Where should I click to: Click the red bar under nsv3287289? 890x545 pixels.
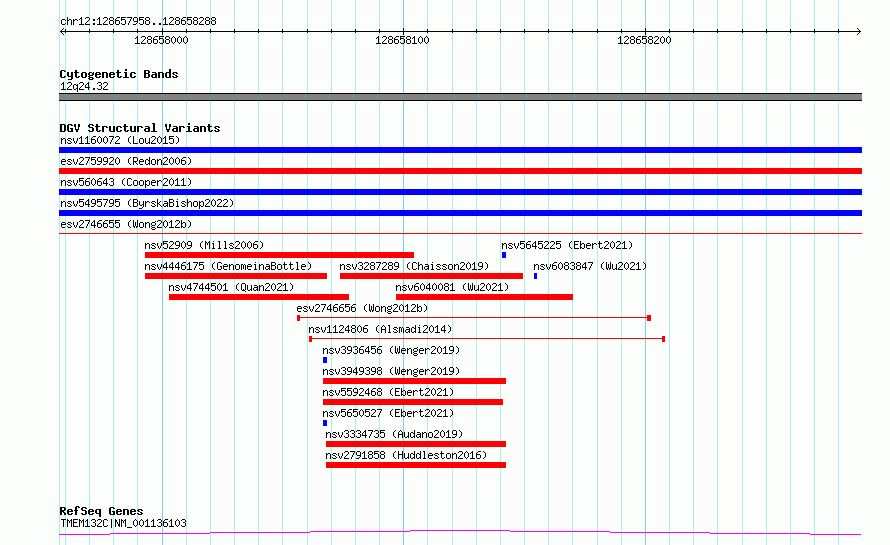[x=431, y=276]
